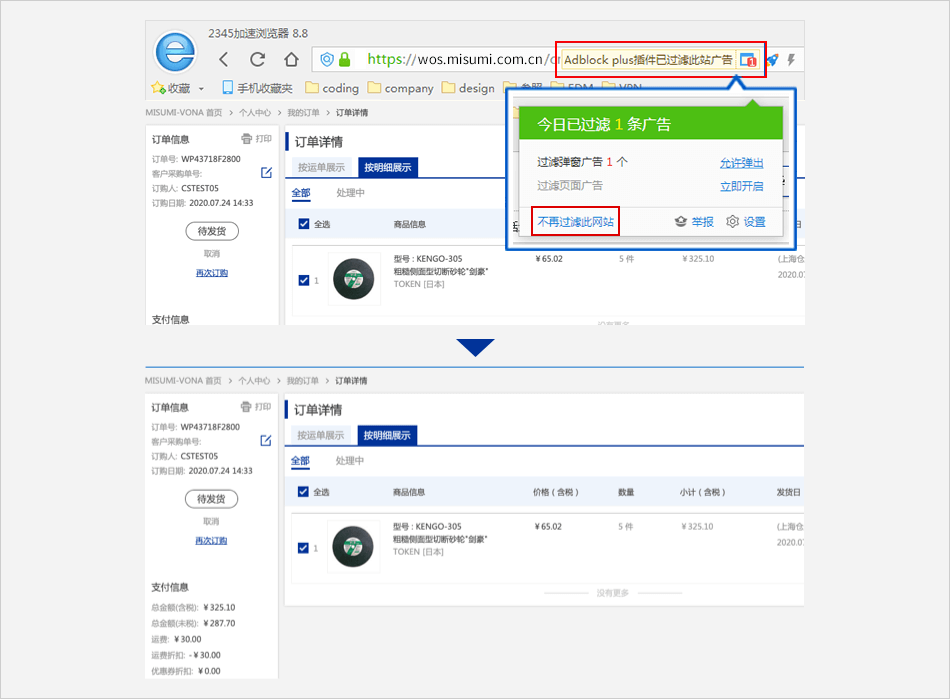
Task: Uncheck item 1 checkbox in the lower order list
Action: point(304,548)
